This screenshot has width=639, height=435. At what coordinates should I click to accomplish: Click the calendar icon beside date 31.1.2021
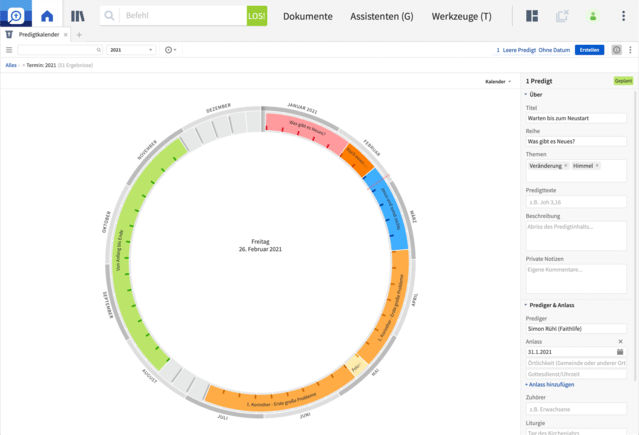point(620,352)
